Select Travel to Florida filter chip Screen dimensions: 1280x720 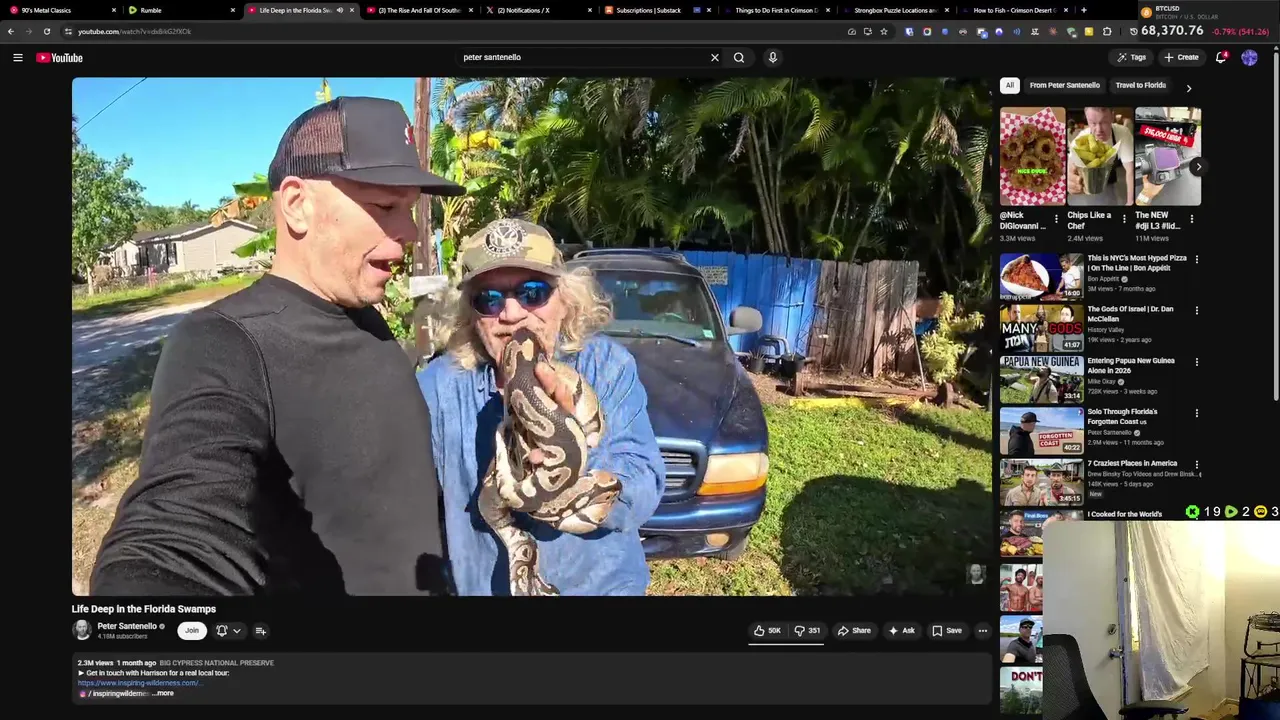click(x=1140, y=85)
